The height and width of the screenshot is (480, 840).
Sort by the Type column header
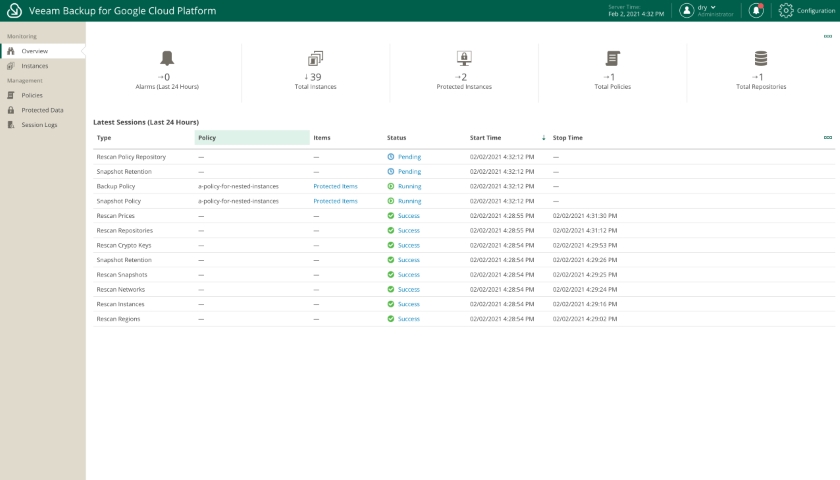tap(104, 138)
